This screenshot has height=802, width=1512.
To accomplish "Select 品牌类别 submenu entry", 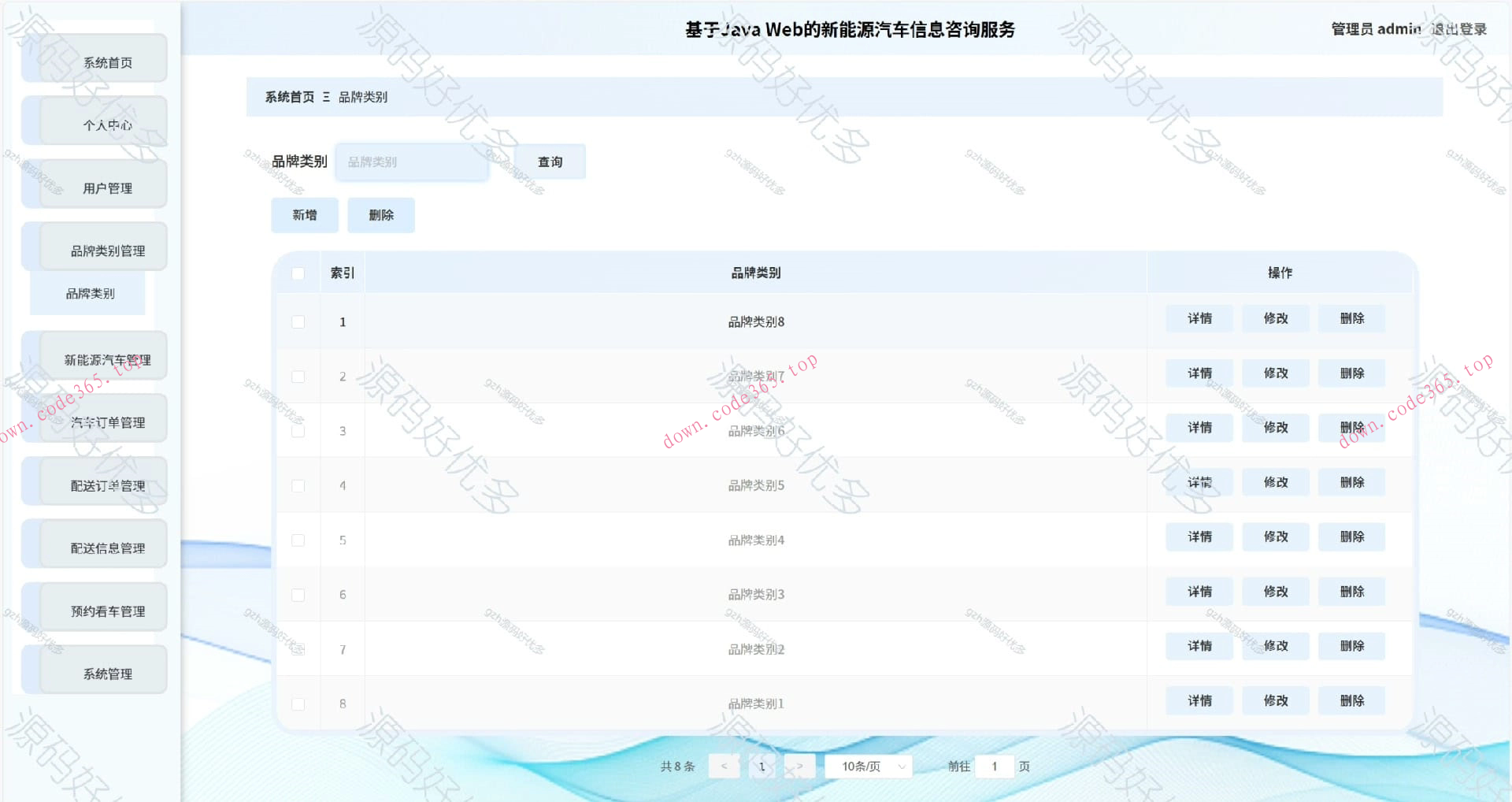I will click(88, 294).
